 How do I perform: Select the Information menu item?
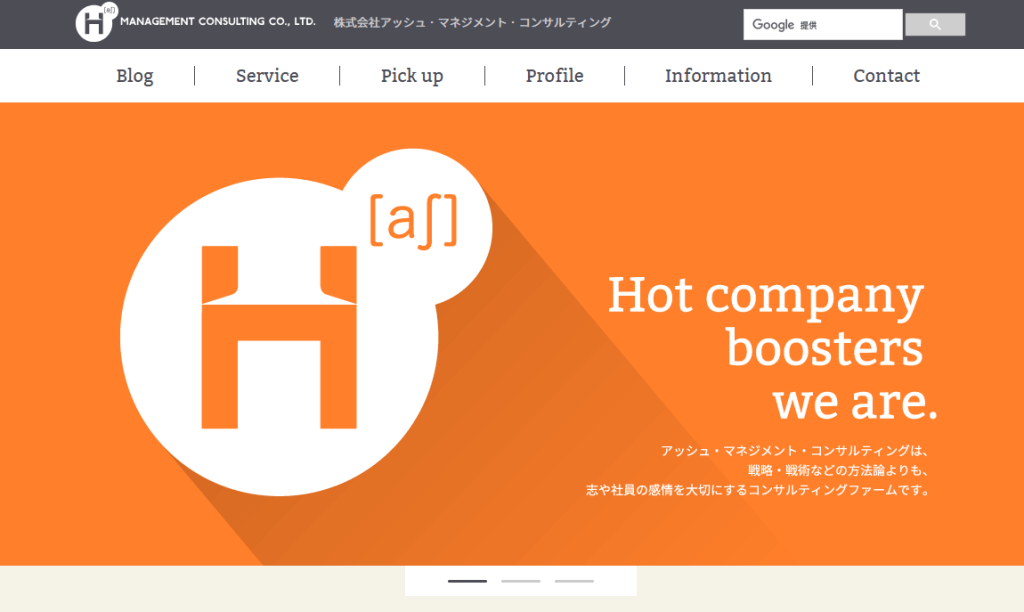click(718, 76)
